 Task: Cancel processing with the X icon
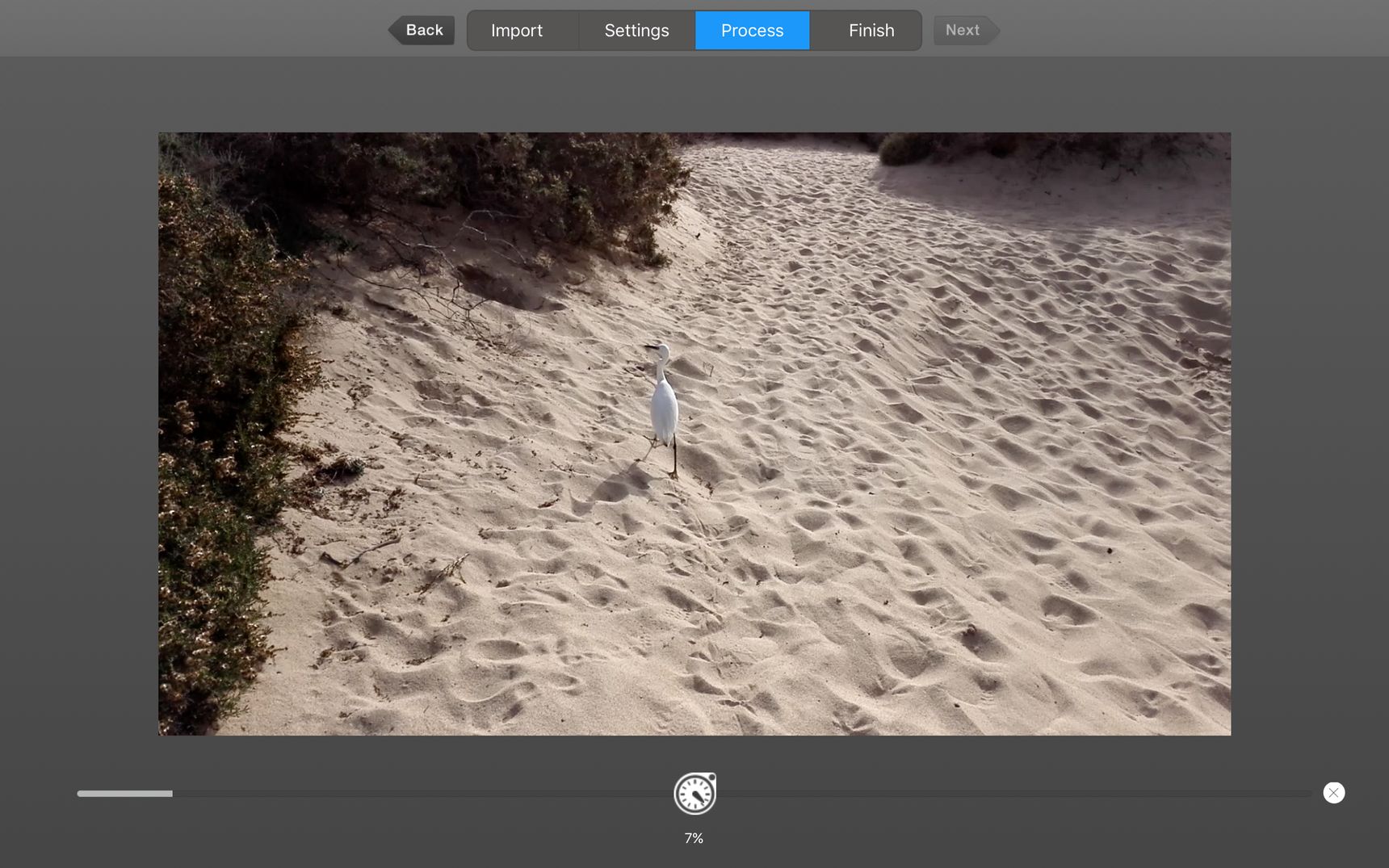[x=1334, y=793]
